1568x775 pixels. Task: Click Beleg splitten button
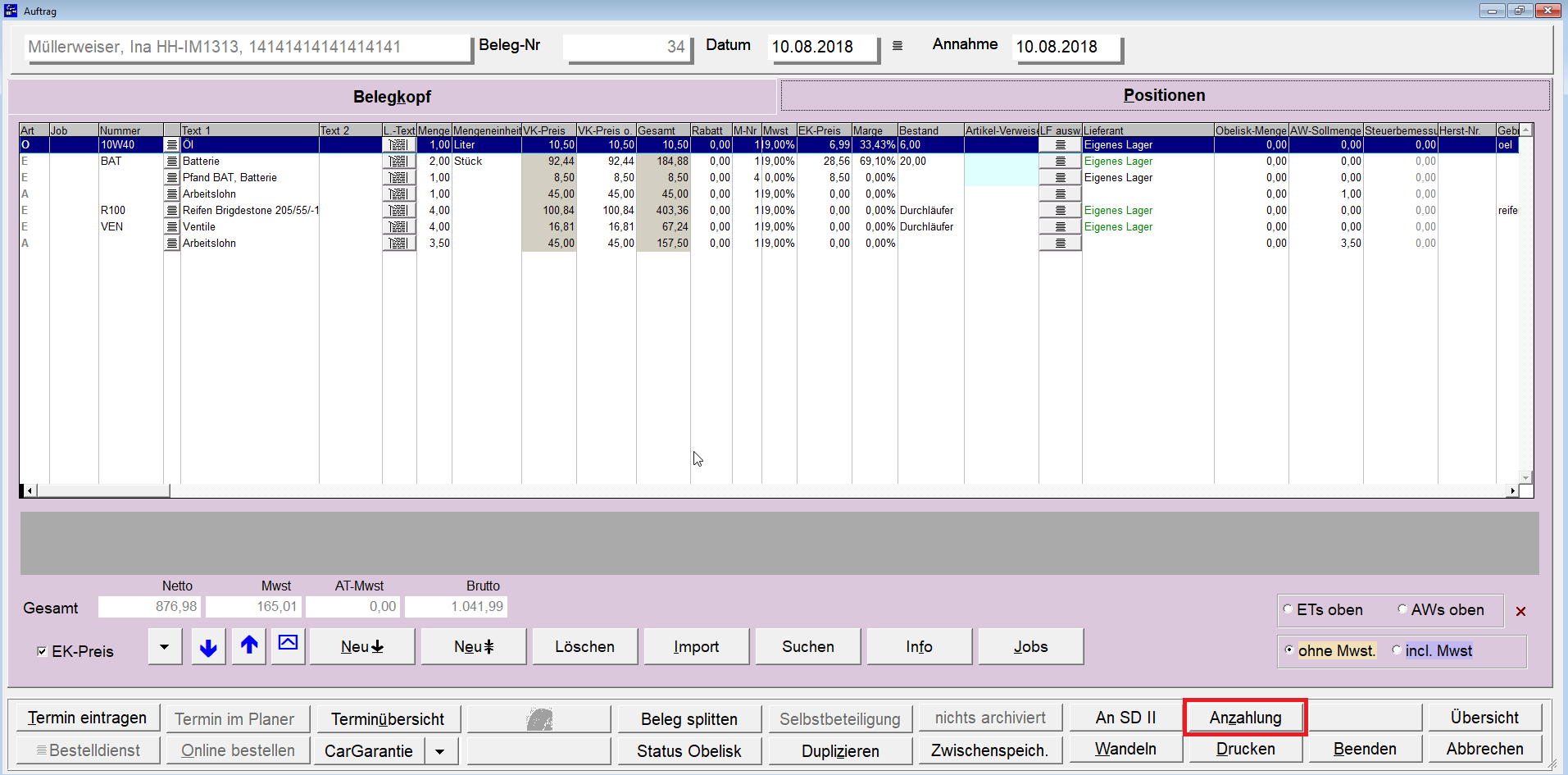click(689, 718)
